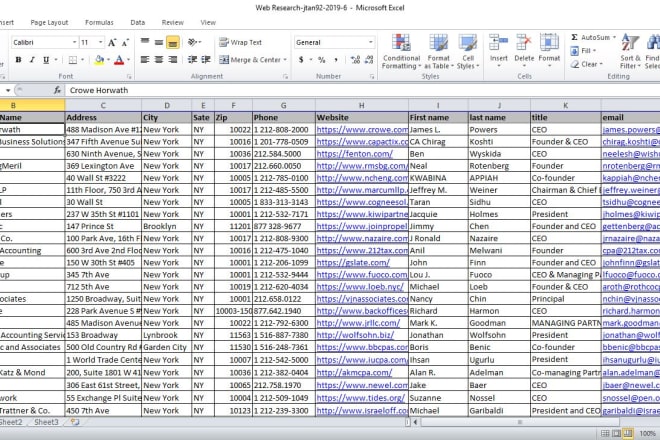Toggle Italic formatting
This screenshot has width=660, height=440.
32,60
